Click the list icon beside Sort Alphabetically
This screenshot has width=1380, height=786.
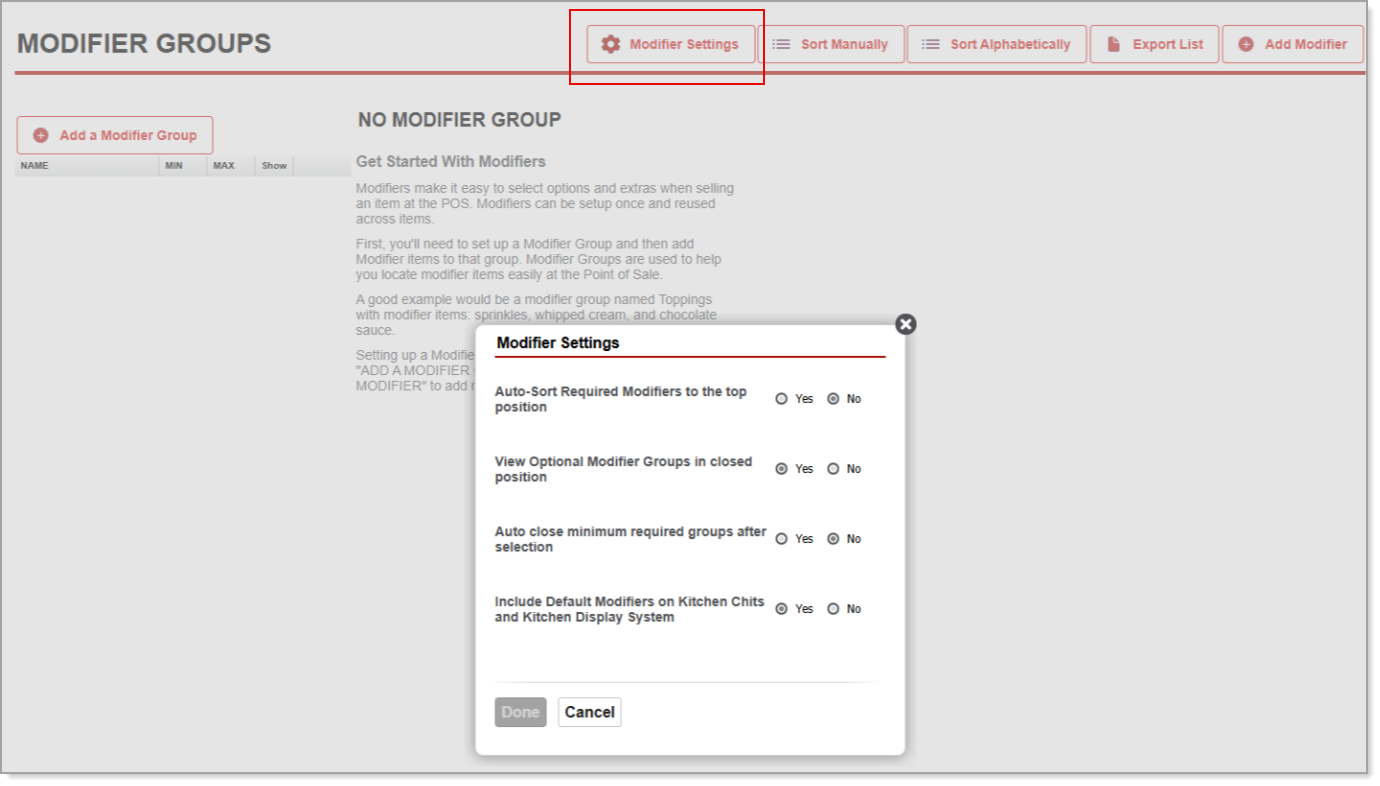coord(930,44)
